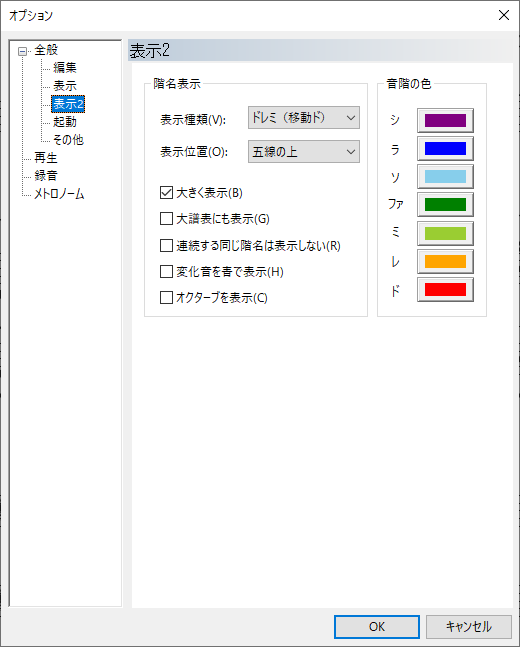
Task: Select the ファ green color swatch
Action: (x=445, y=205)
